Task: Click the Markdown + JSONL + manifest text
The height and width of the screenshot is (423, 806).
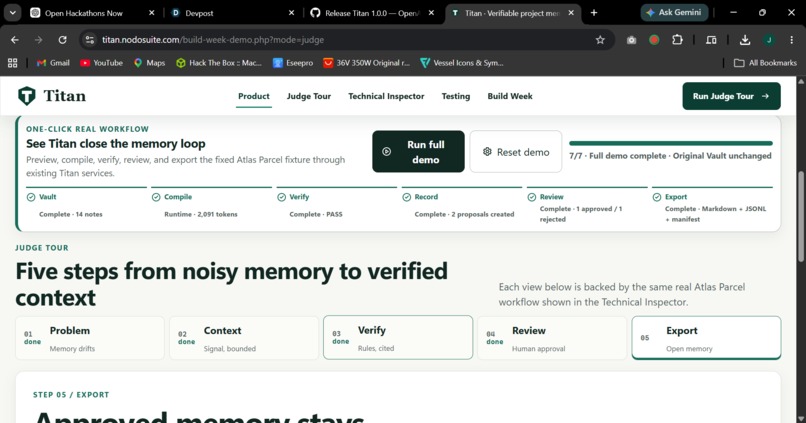Action: [x=716, y=214]
